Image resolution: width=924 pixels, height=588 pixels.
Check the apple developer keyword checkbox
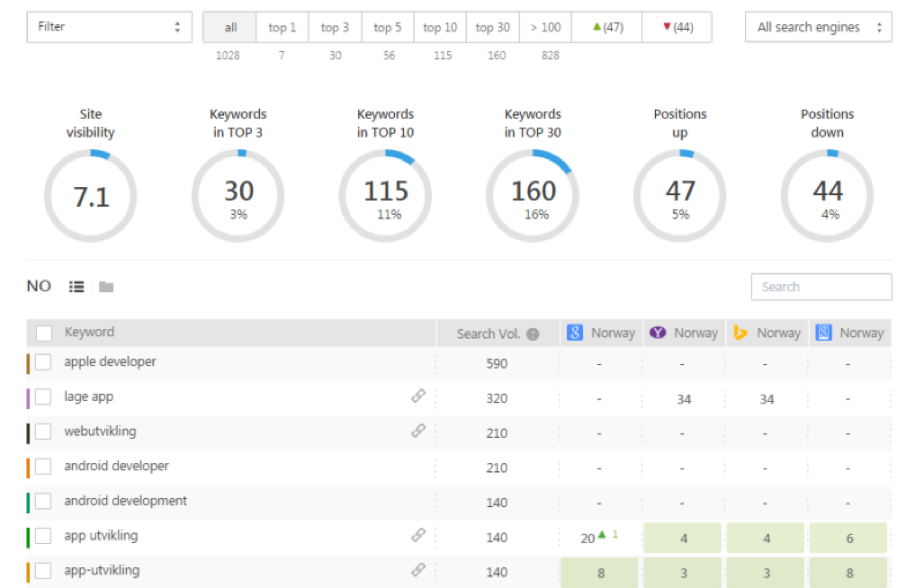[x=43, y=363]
